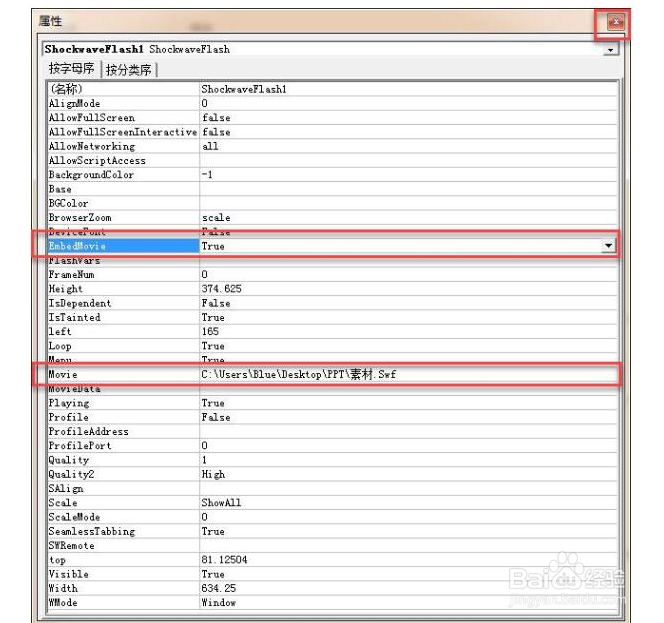664x623 pixels.
Task: Select the EmbedMovie property row
Action: (332, 246)
